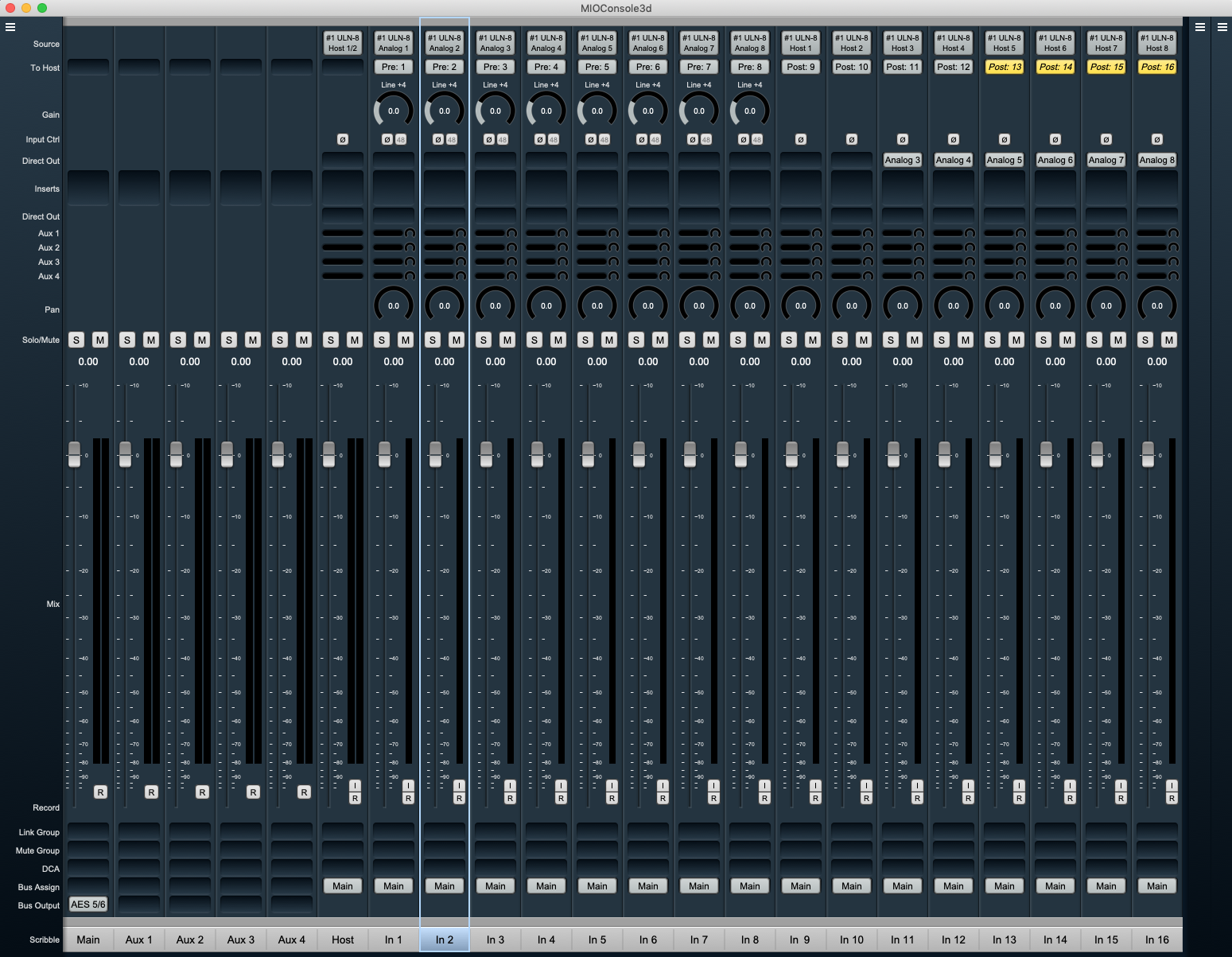Open the highlighted Post: 13 host selector

click(1005, 67)
